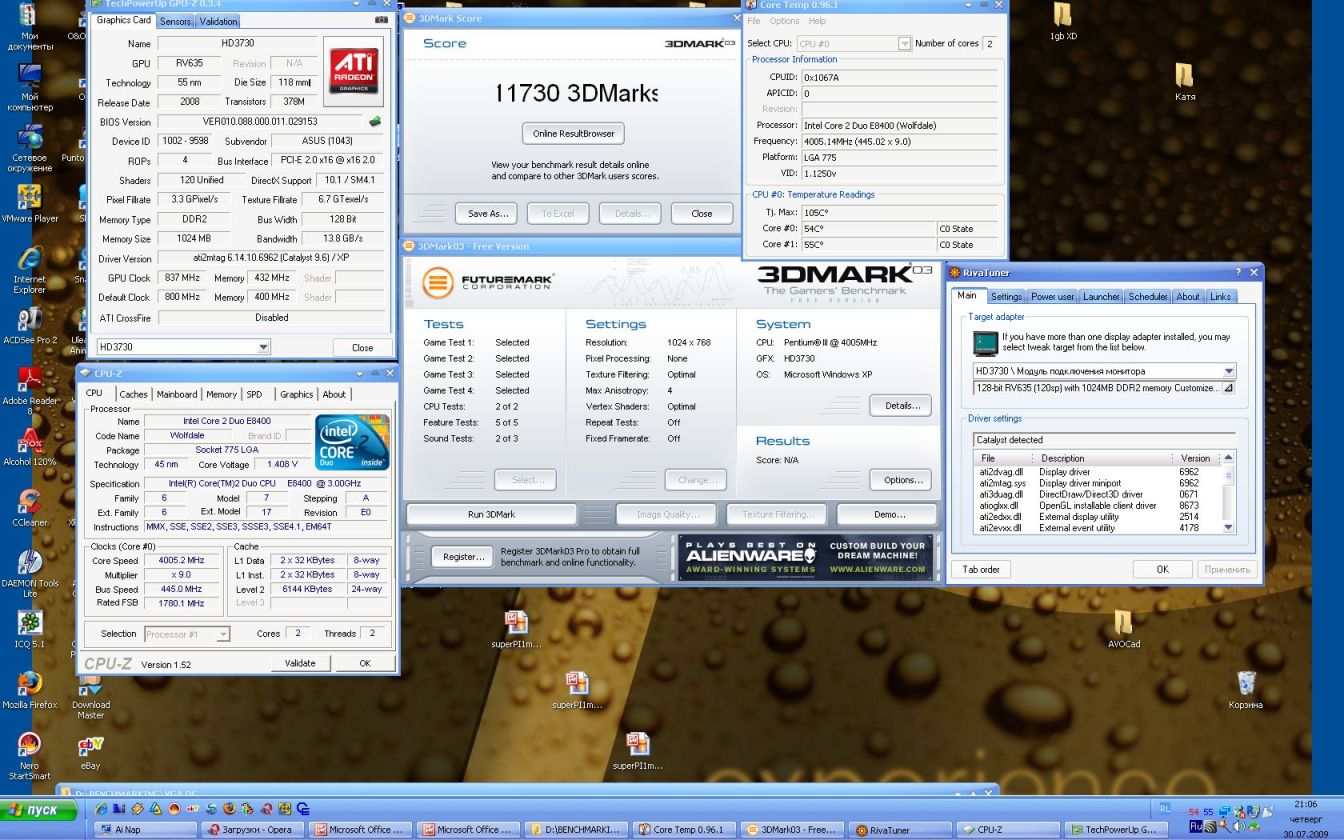Click System Details... button in 3DMark03
Image resolution: width=1344 pixels, height=840 pixels.
[901, 405]
